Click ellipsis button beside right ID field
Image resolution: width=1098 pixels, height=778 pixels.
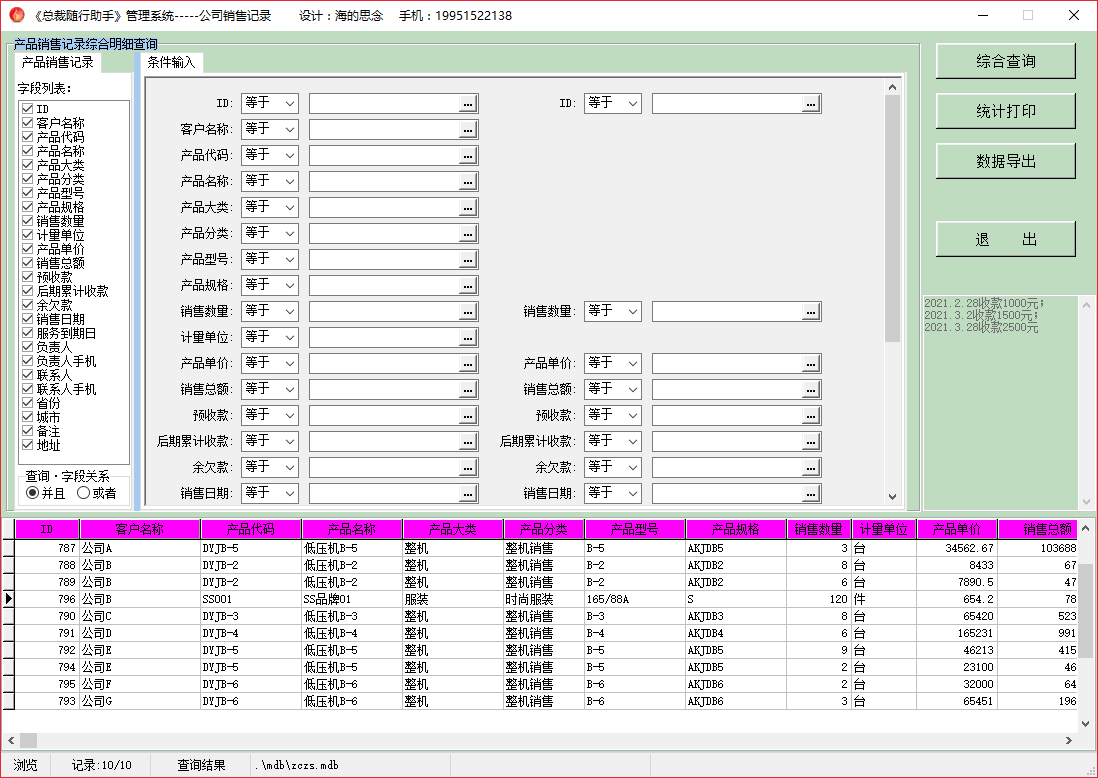pyautogui.click(x=811, y=104)
